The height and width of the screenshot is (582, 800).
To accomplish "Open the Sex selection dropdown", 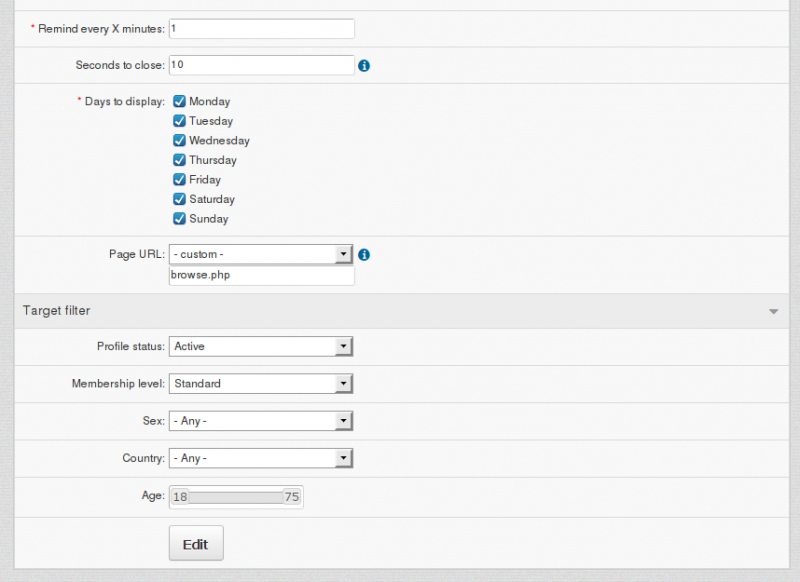I will click(261, 421).
